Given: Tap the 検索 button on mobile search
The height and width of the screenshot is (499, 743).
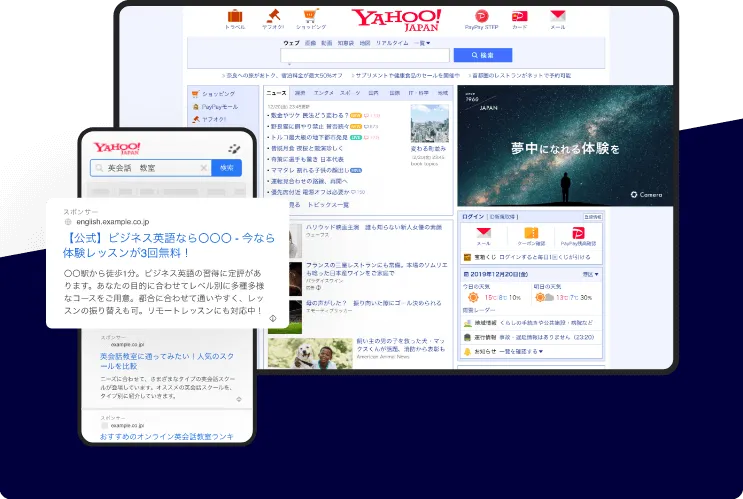Looking at the screenshot, I should (x=227, y=168).
